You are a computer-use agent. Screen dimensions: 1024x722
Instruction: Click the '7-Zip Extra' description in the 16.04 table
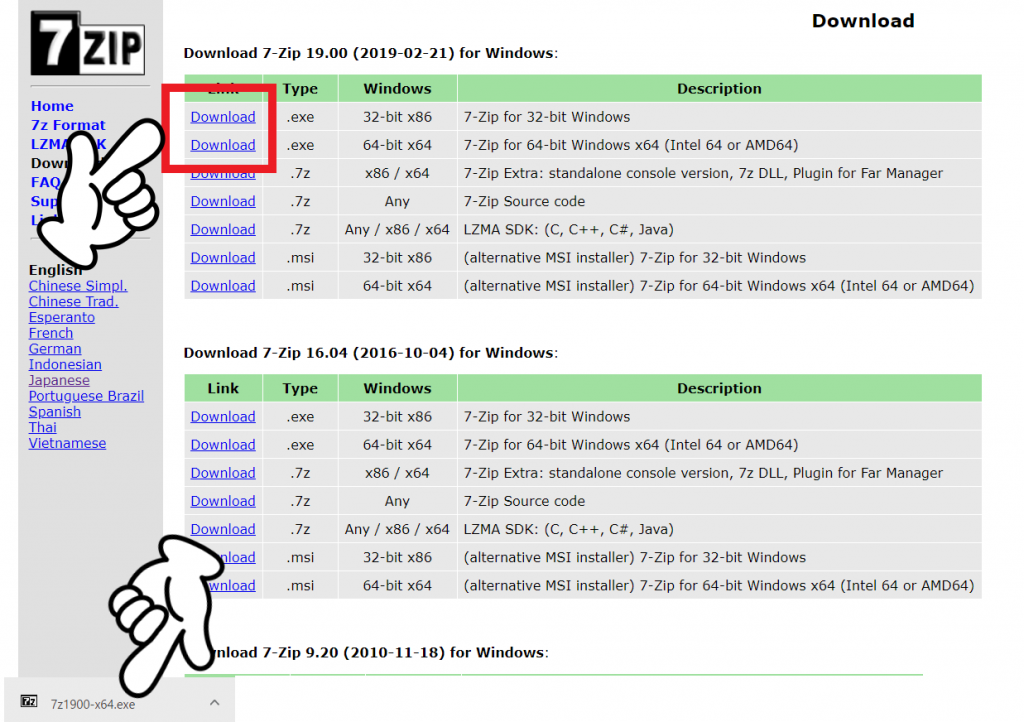point(703,473)
